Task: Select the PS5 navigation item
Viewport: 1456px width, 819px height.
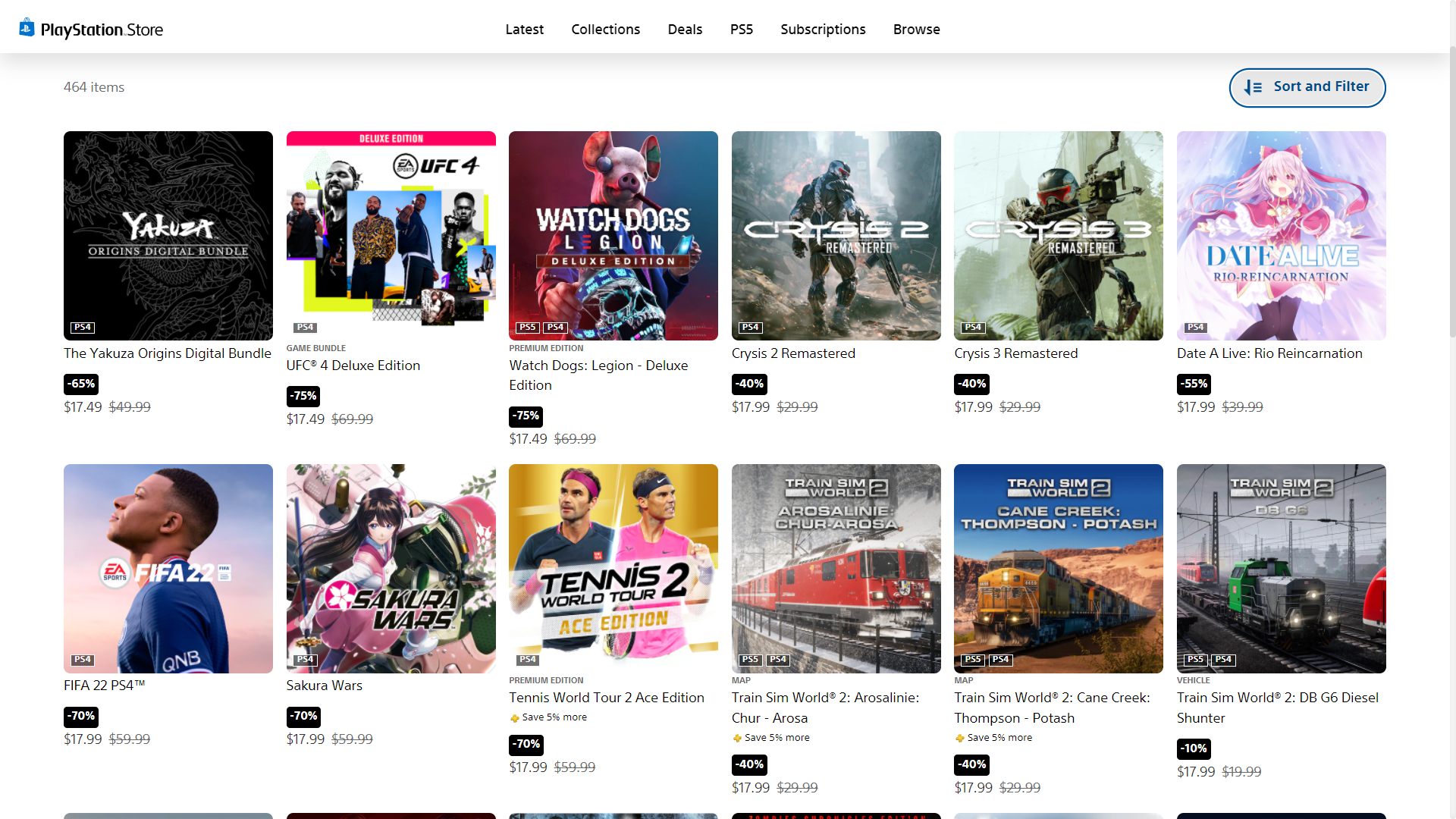Action: point(741,29)
